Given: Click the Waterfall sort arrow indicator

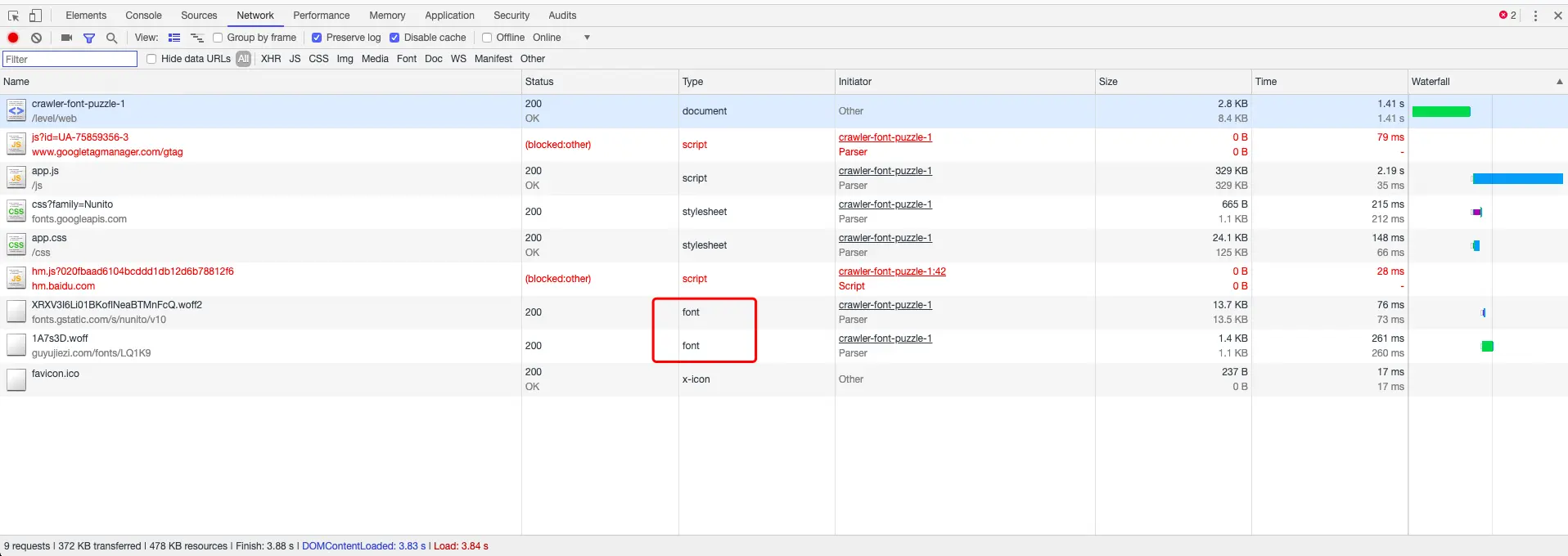Looking at the screenshot, I should tap(1559, 82).
